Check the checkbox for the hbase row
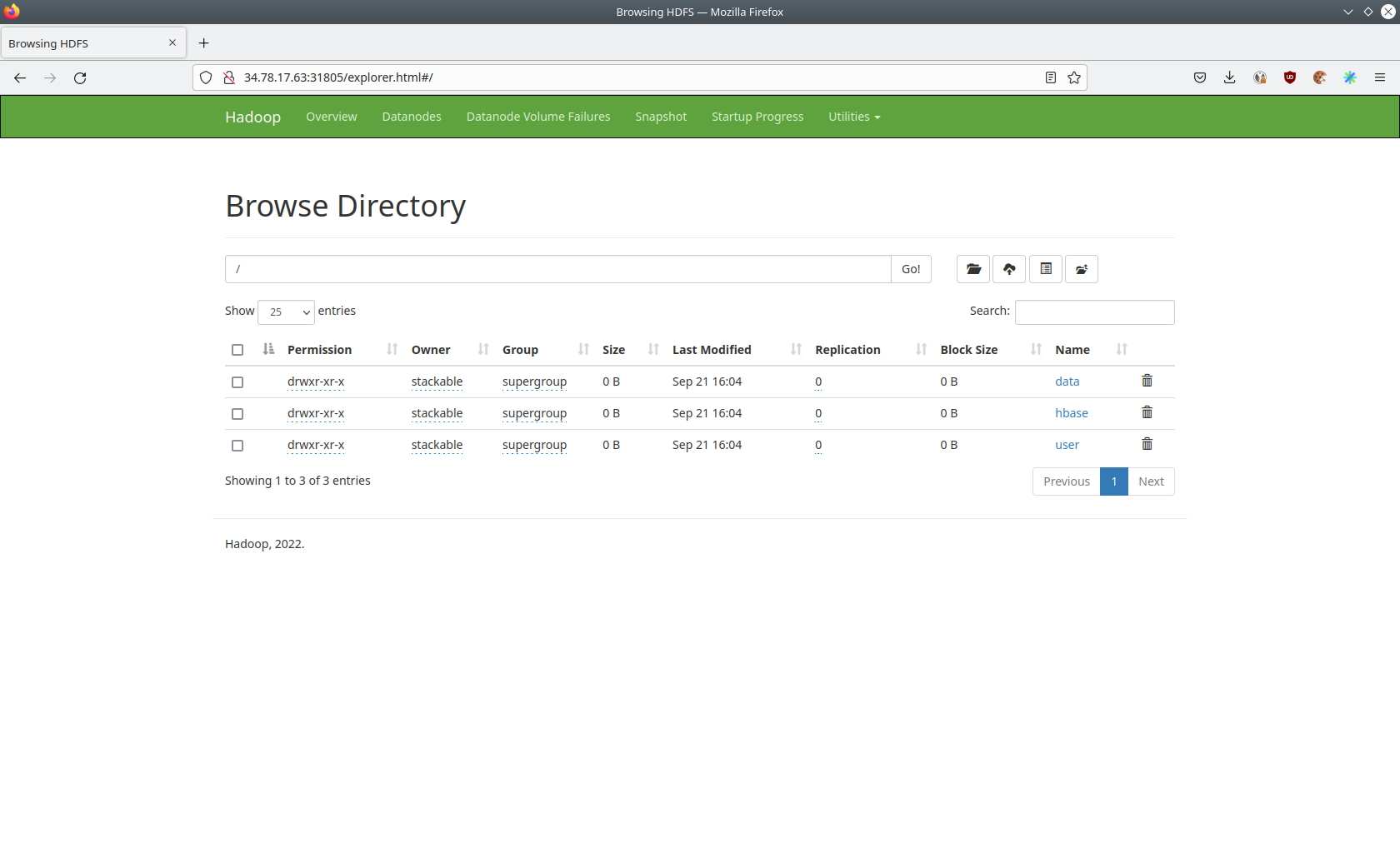This screenshot has height=843, width=1400. (x=237, y=413)
